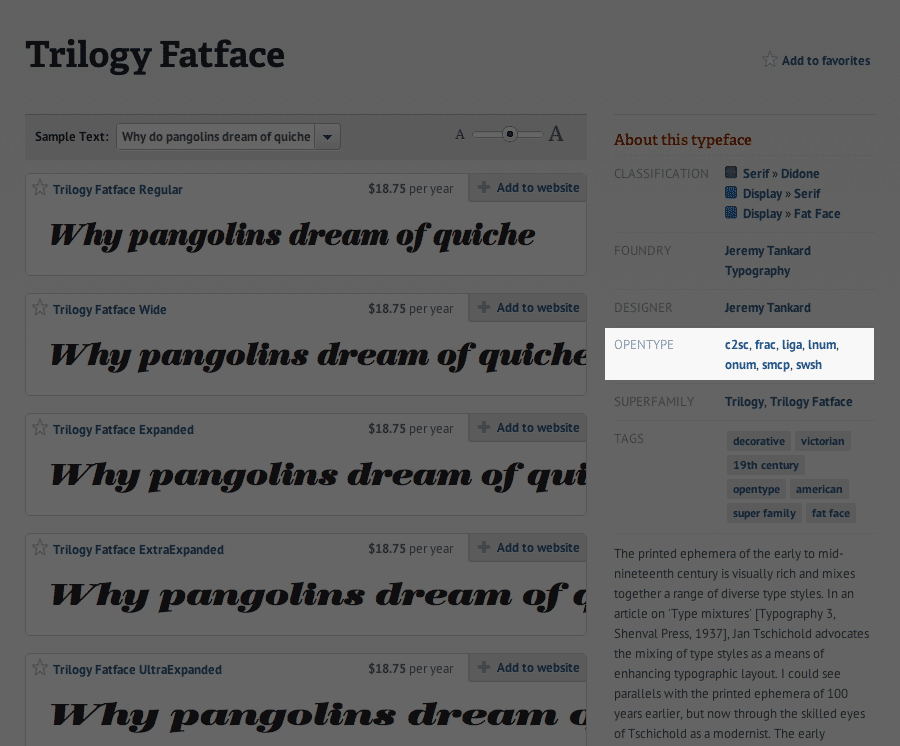The height and width of the screenshot is (746, 900).
Task: Open the Trilogy superfamily link
Action: pos(744,402)
